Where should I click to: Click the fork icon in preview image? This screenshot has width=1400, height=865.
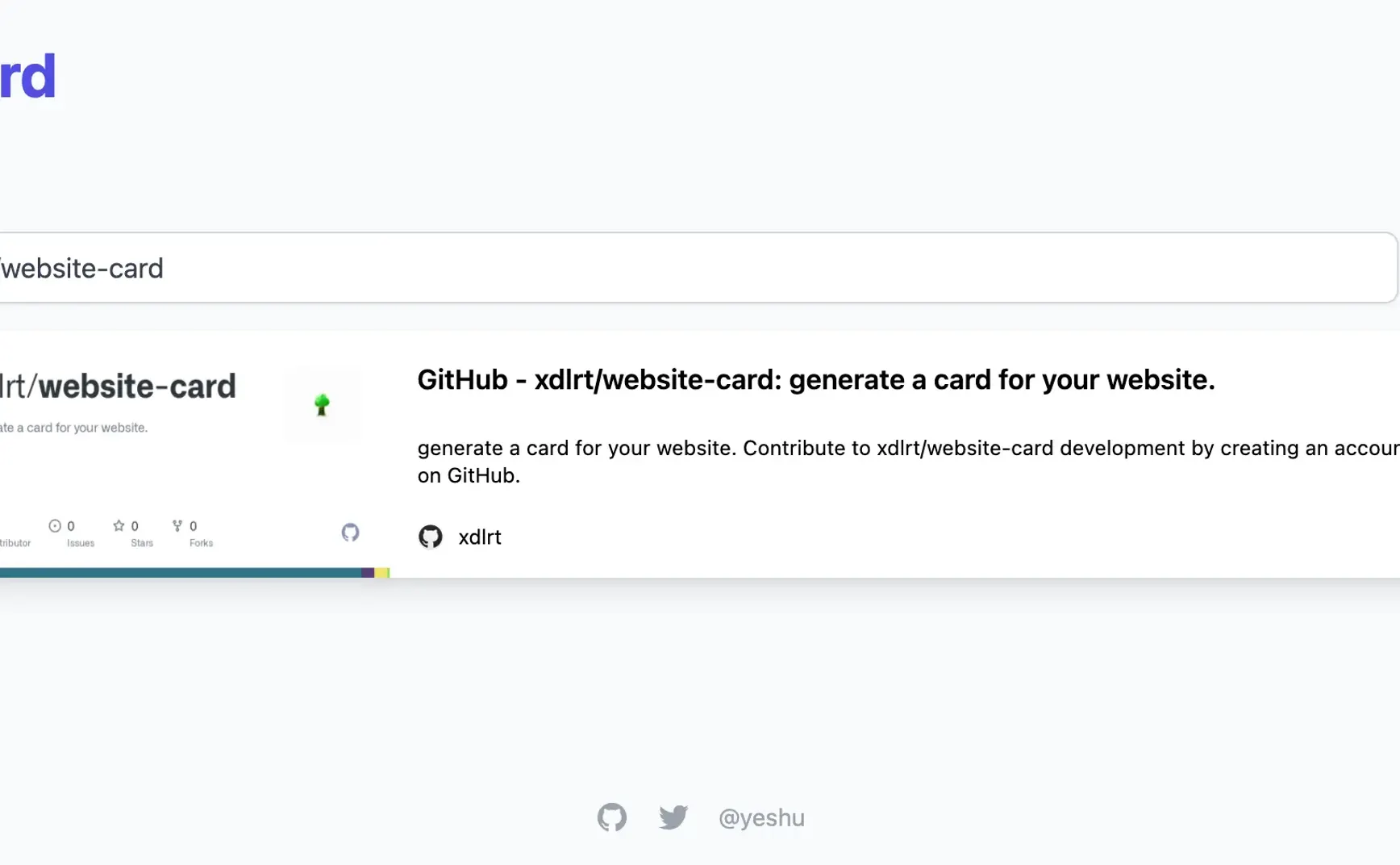[177, 526]
